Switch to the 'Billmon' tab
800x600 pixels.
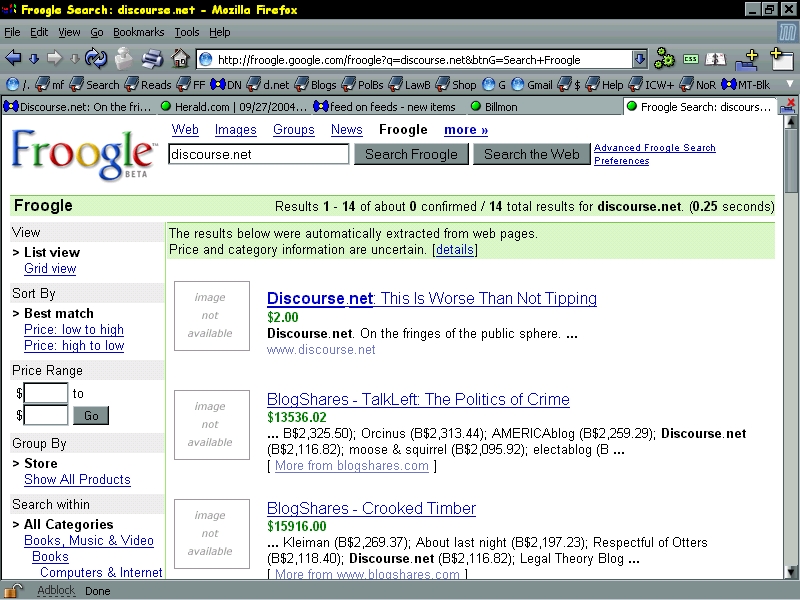(543, 107)
